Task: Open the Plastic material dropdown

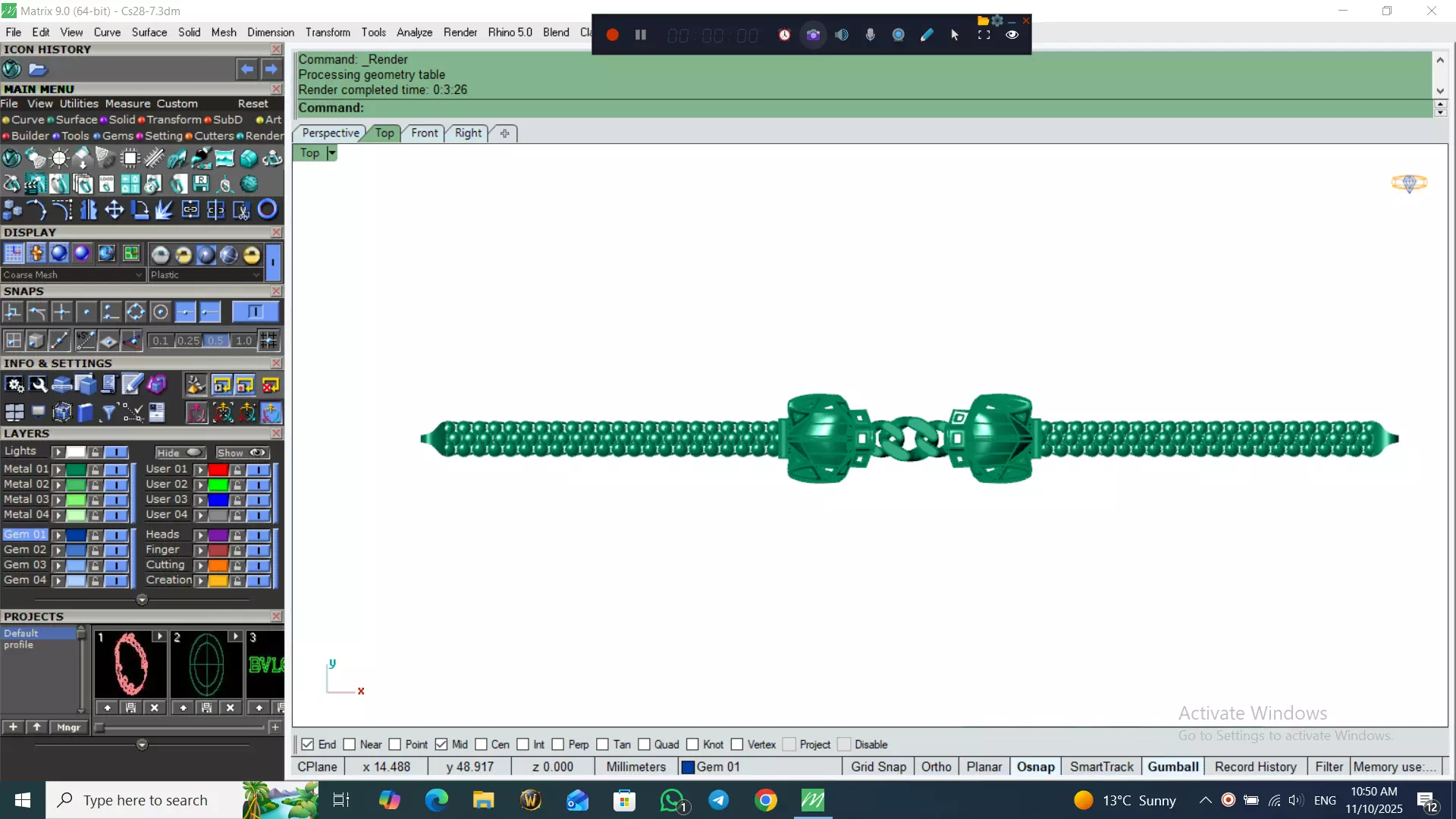Action: [x=205, y=275]
